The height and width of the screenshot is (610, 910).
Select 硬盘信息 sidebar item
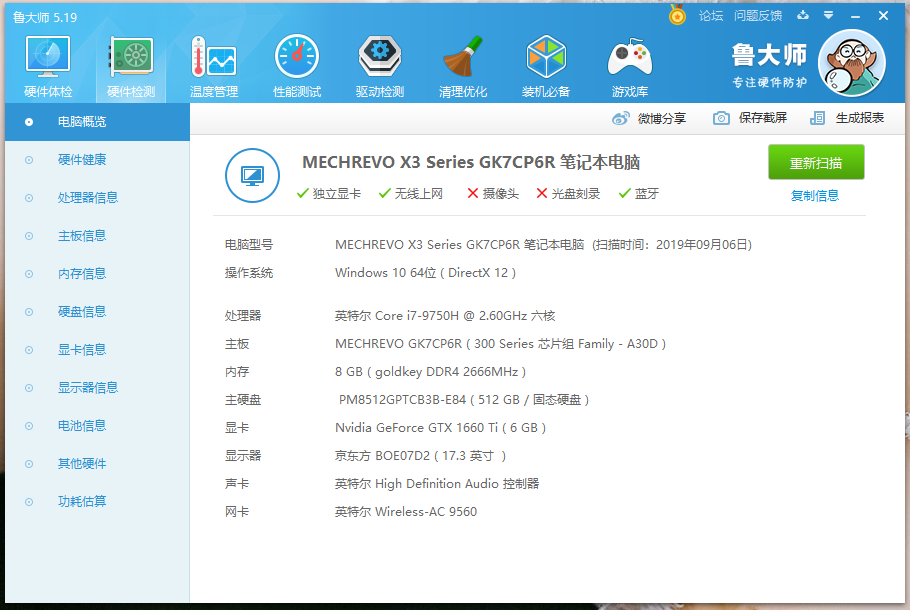[98, 312]
